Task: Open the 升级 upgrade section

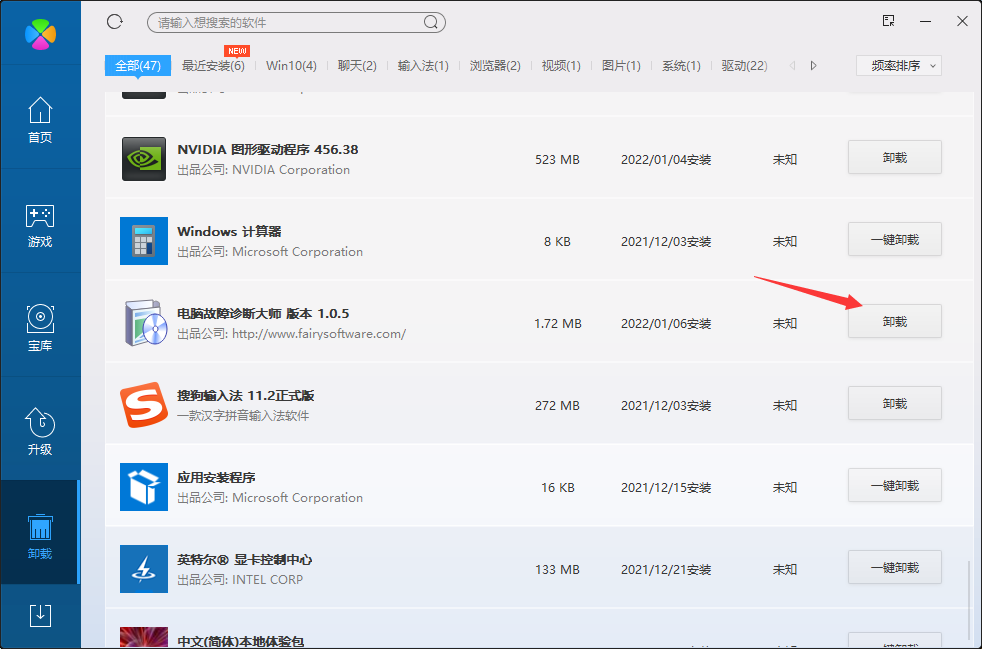Action: pyautogui.click(x=40, y=432)
